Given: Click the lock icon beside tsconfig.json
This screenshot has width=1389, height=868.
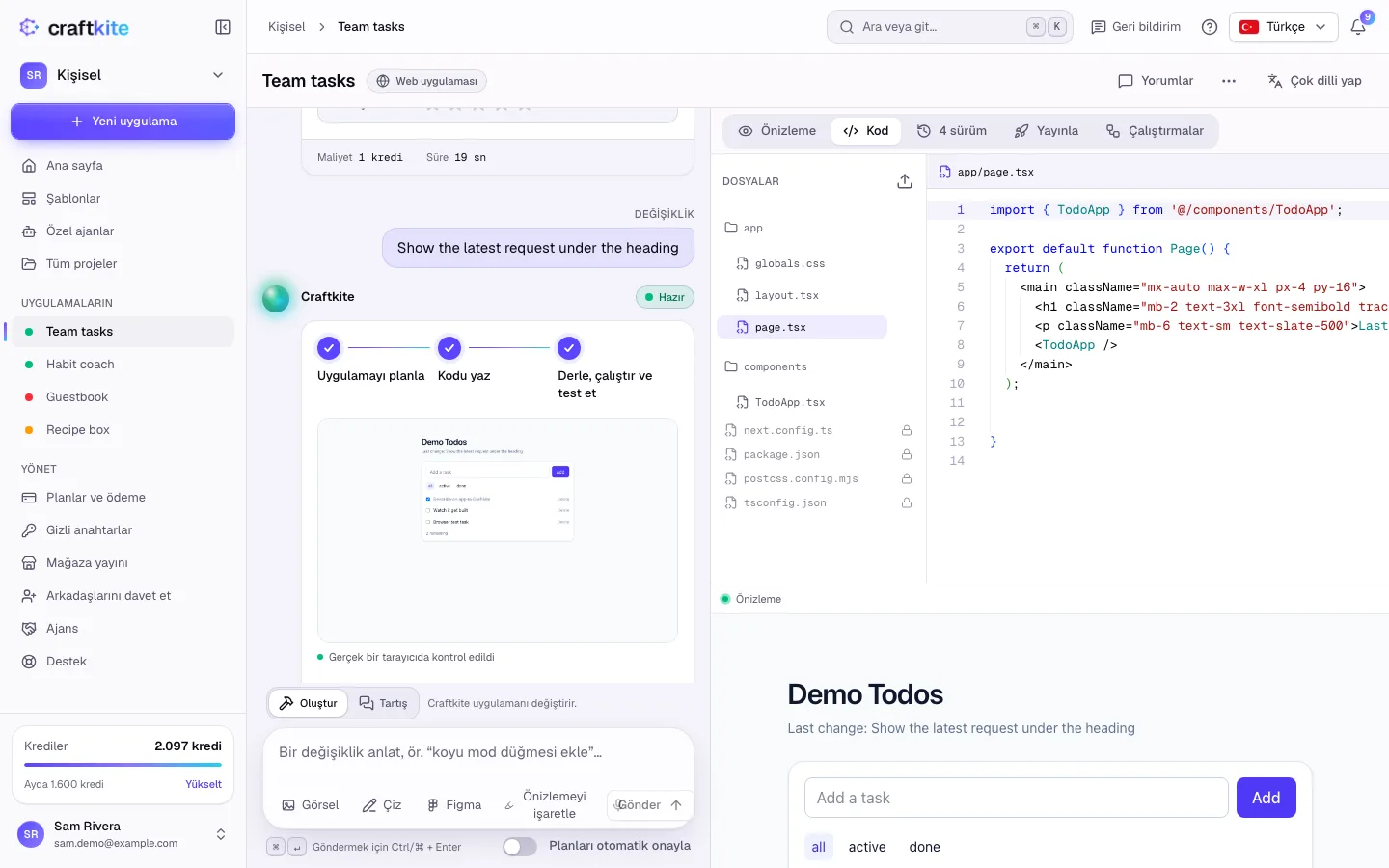Looking at the screenshot, I should pos(907,502).
